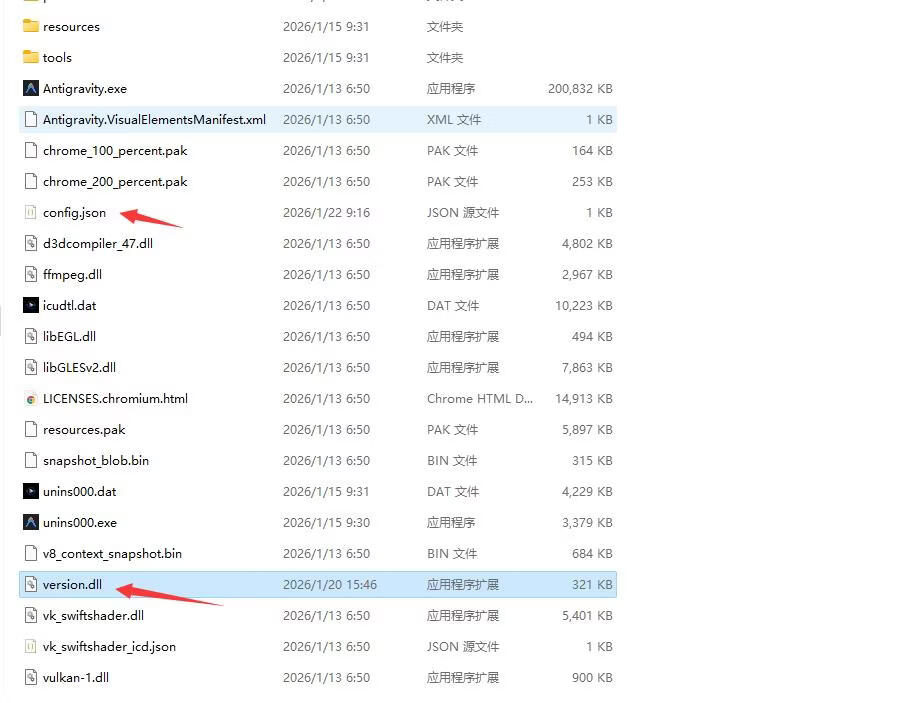Screen dimensions: 911x703
Task: Select the v8_context_snapshot.bin file entry
Action: [112, 554]
